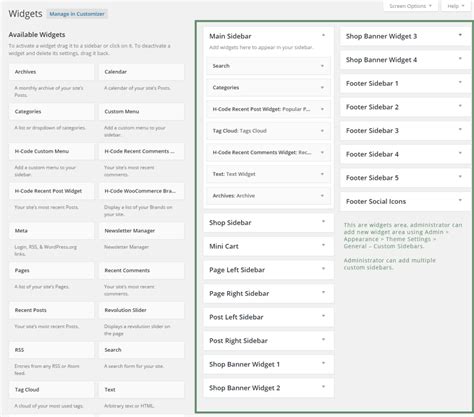The height and width of the screenshot is (417, 474).
Task: Select the Revolution Slider widget
Action: click(x=141, y=310)
